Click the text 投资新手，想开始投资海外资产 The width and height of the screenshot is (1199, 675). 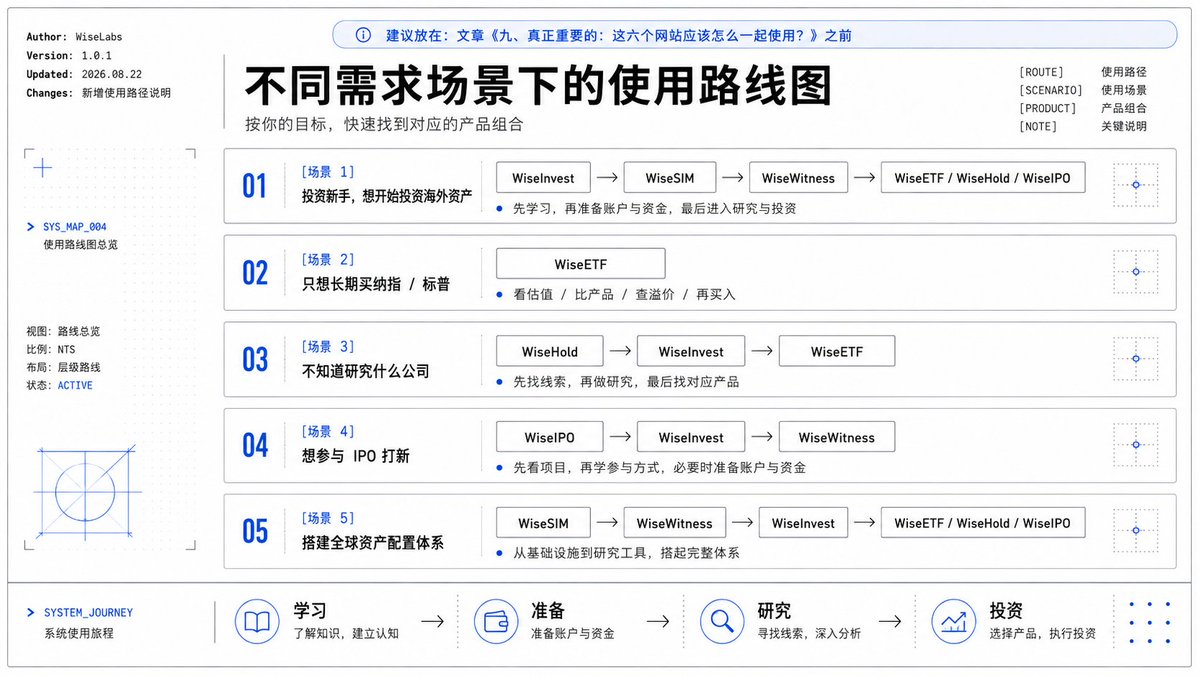click(387, 196)
